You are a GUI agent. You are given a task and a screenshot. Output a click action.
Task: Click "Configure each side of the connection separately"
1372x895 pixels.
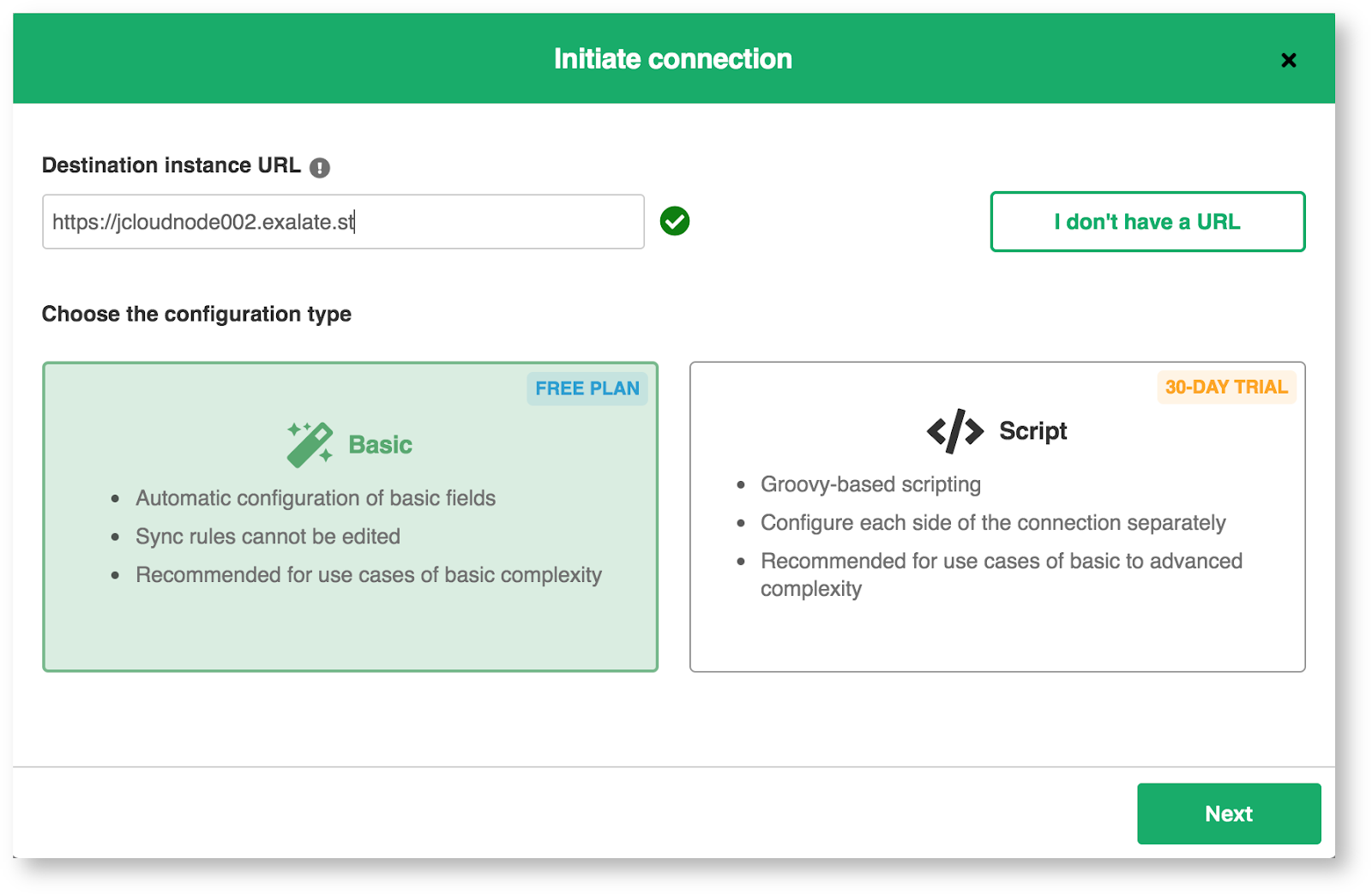pos(993,523)
